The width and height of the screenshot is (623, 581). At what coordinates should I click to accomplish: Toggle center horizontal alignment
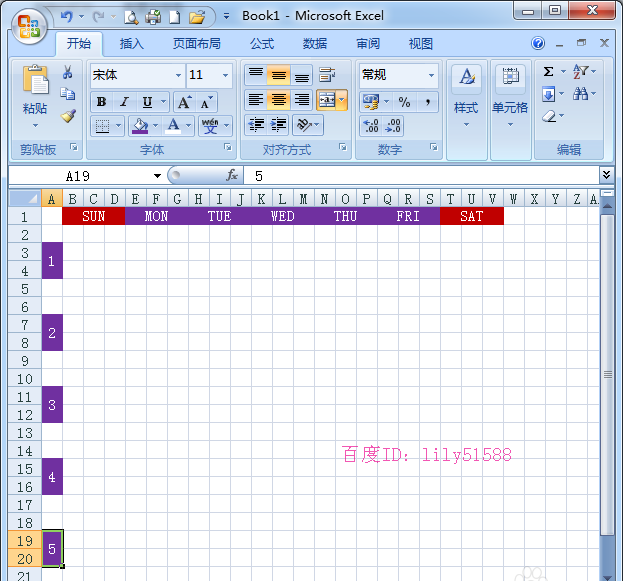coord(279,100)
